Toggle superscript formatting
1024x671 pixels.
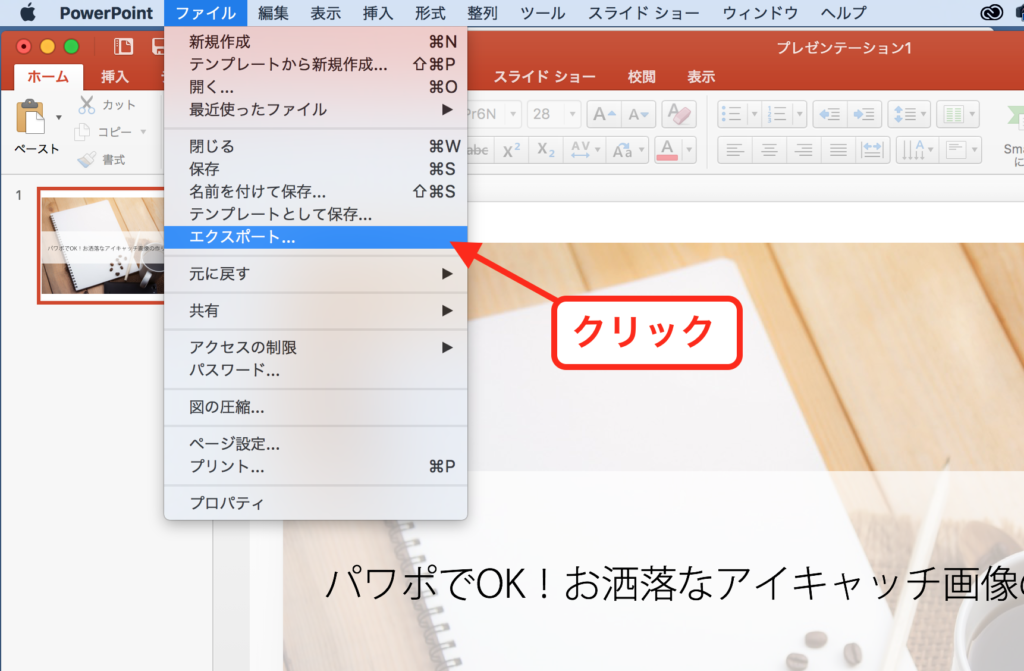coord(511,150)
